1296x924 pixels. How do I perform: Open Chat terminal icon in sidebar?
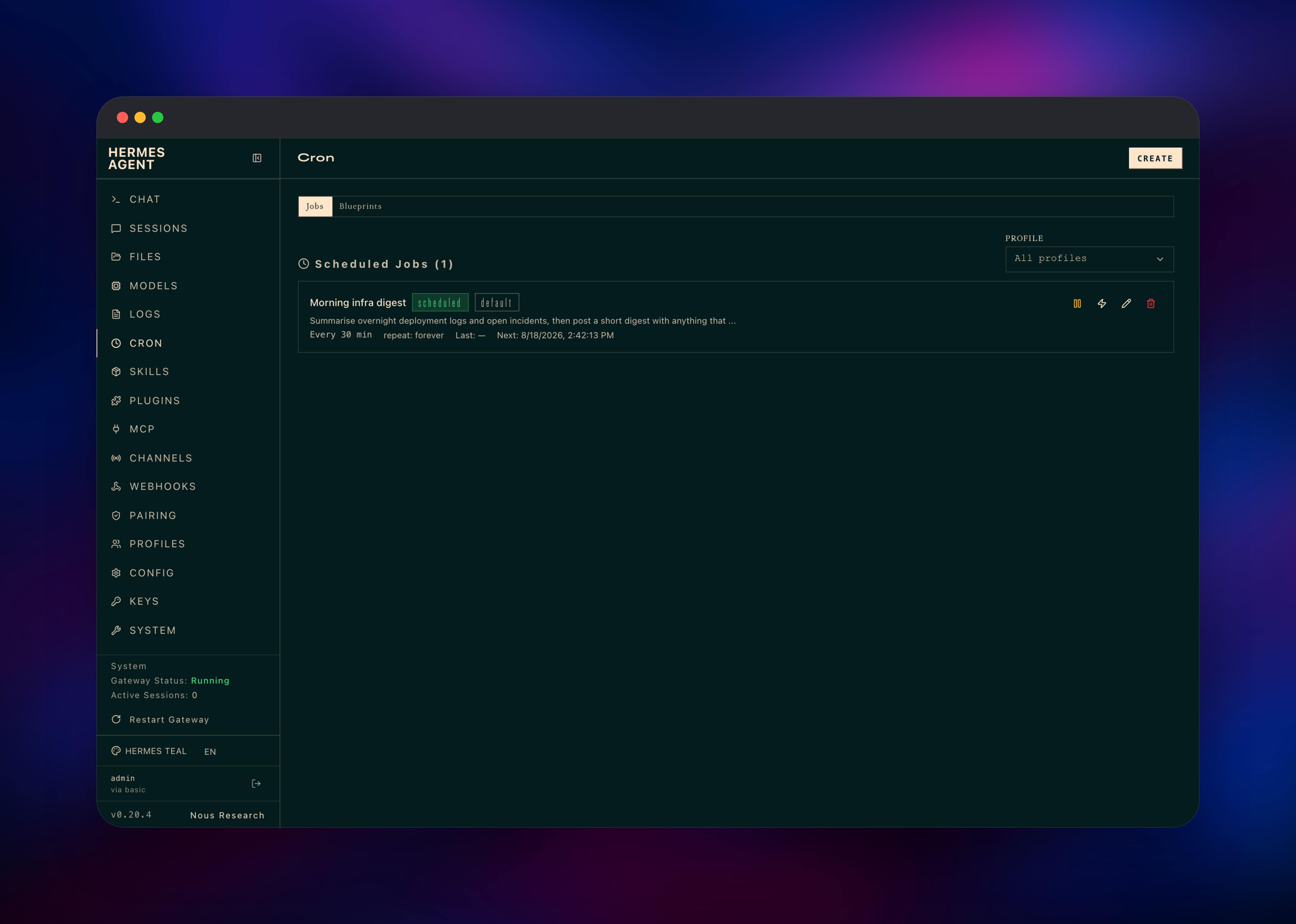(x=116, y=200)
